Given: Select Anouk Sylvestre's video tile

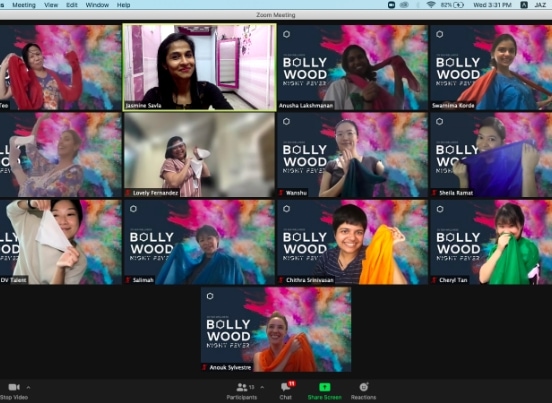Looking at the screenshot, I should (x=276, y=329).
